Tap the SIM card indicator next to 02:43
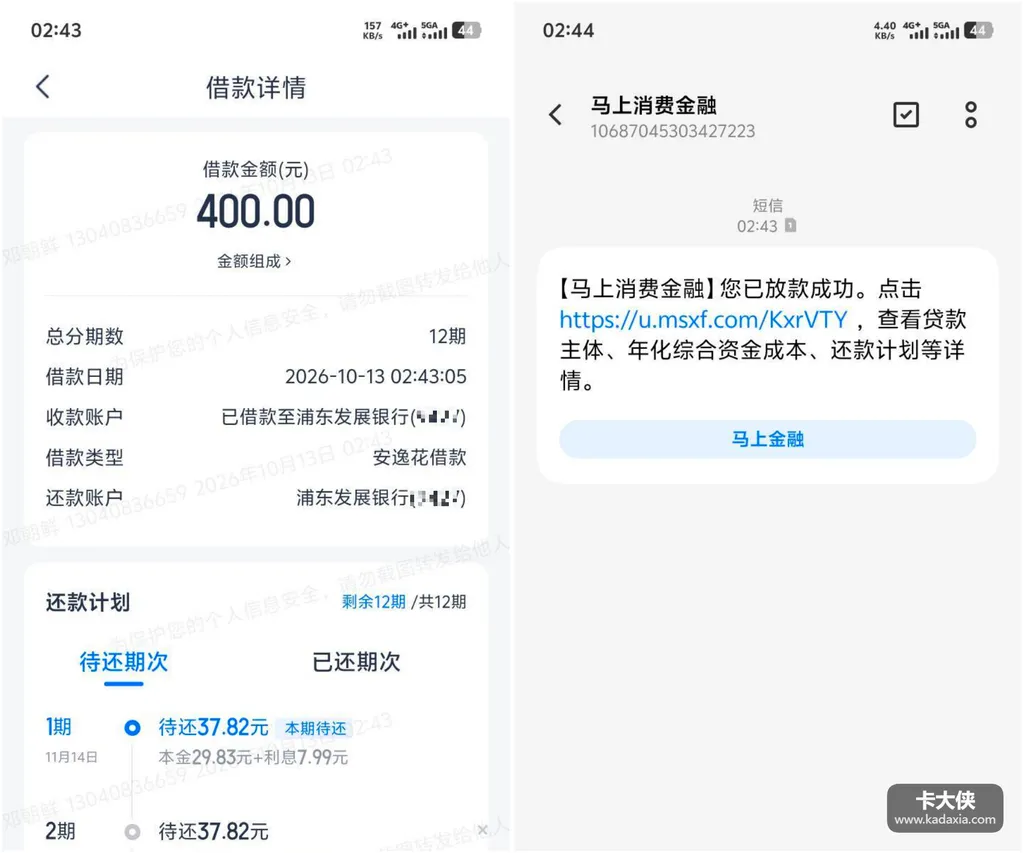The image size is (1024, 853). pos(790,225)
